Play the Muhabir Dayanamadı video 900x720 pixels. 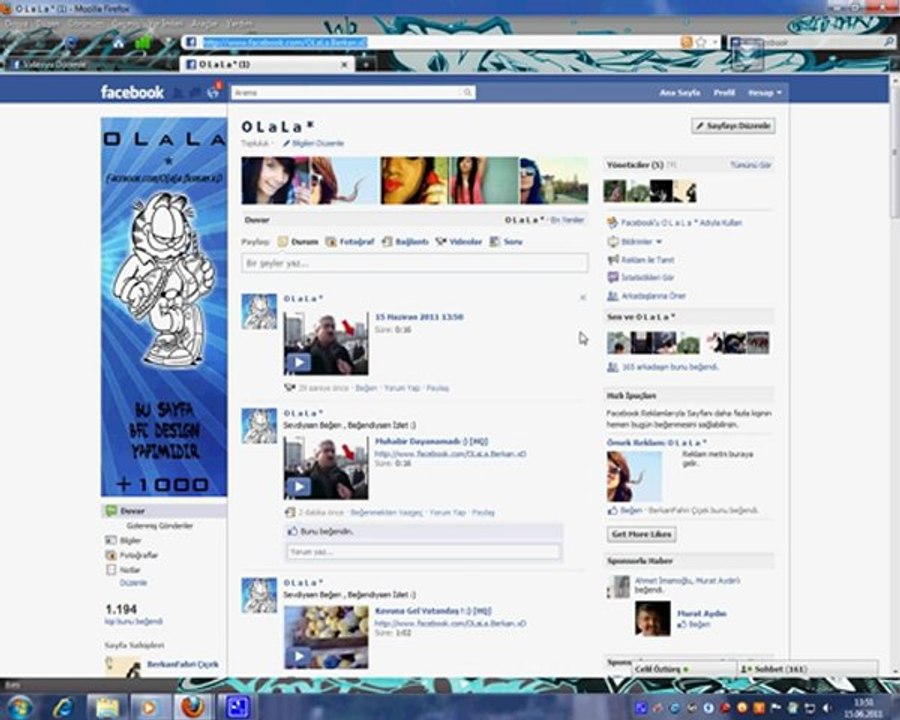click(298, 487)
